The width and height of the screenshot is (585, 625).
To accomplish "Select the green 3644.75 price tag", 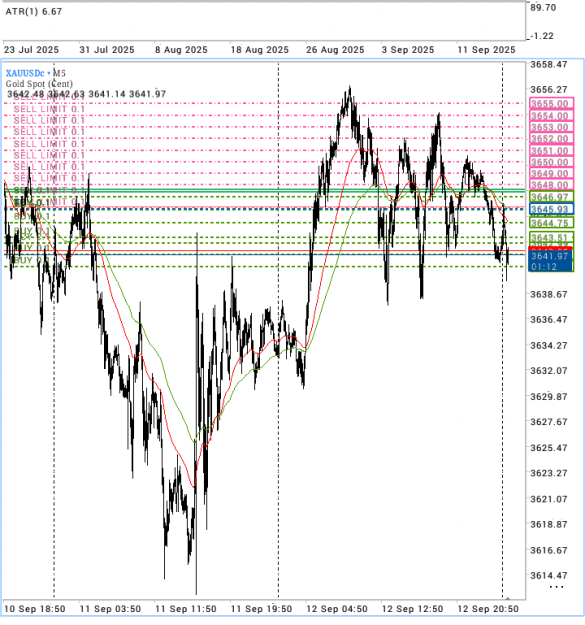I will 551,222.
